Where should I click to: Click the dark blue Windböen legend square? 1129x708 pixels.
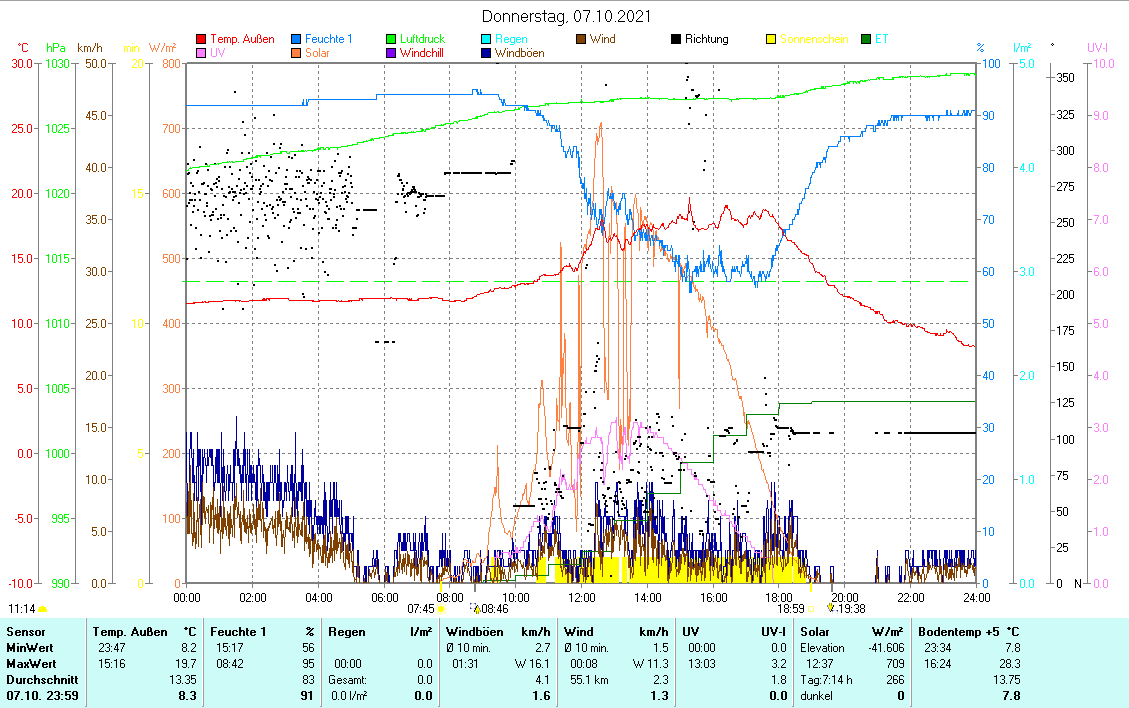coord(487,54)
